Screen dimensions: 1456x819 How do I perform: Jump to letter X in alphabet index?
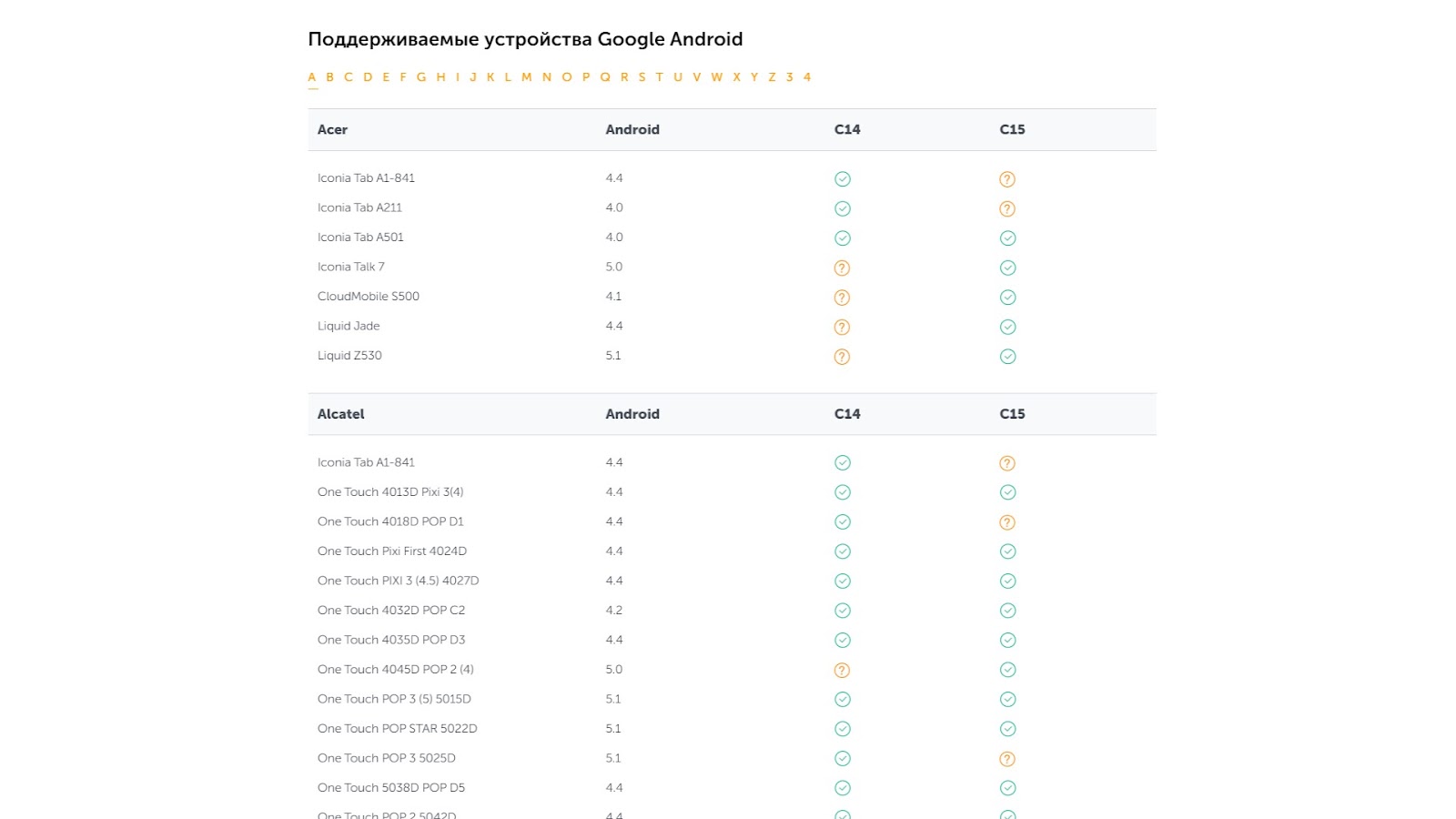[737, 77]
